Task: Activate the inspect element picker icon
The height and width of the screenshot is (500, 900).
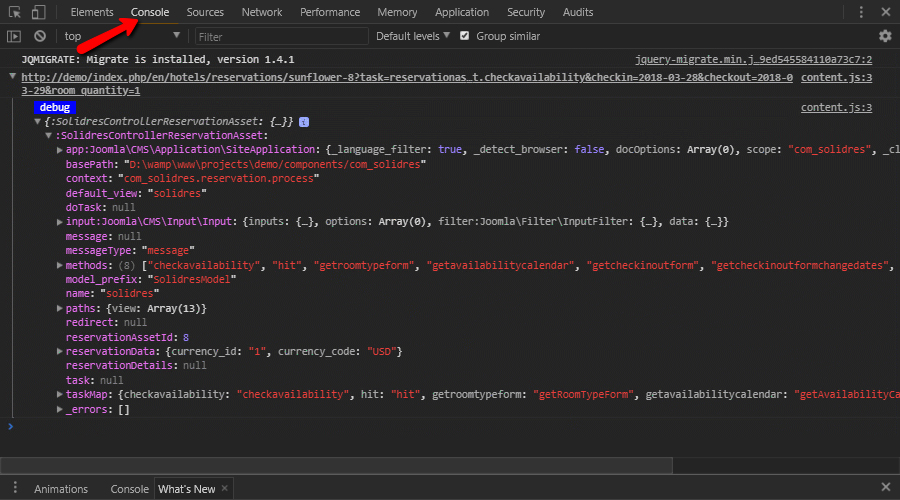Action: pyautogui.click(x=14, y=12)
